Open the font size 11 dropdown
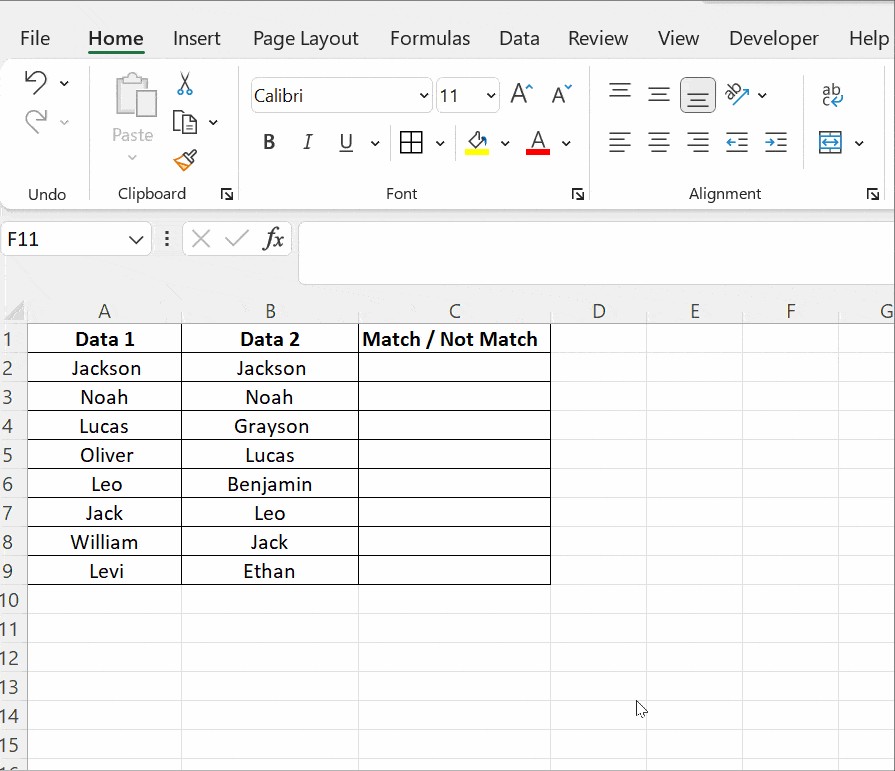895x771 pixels. [491, 95]
